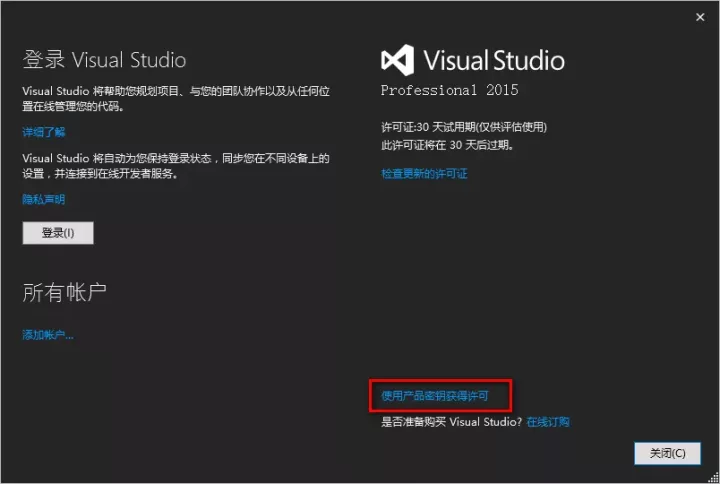Click the 登录 Visual Studio heading
This screenshot has width=720, height=484.
pos(104,60)
